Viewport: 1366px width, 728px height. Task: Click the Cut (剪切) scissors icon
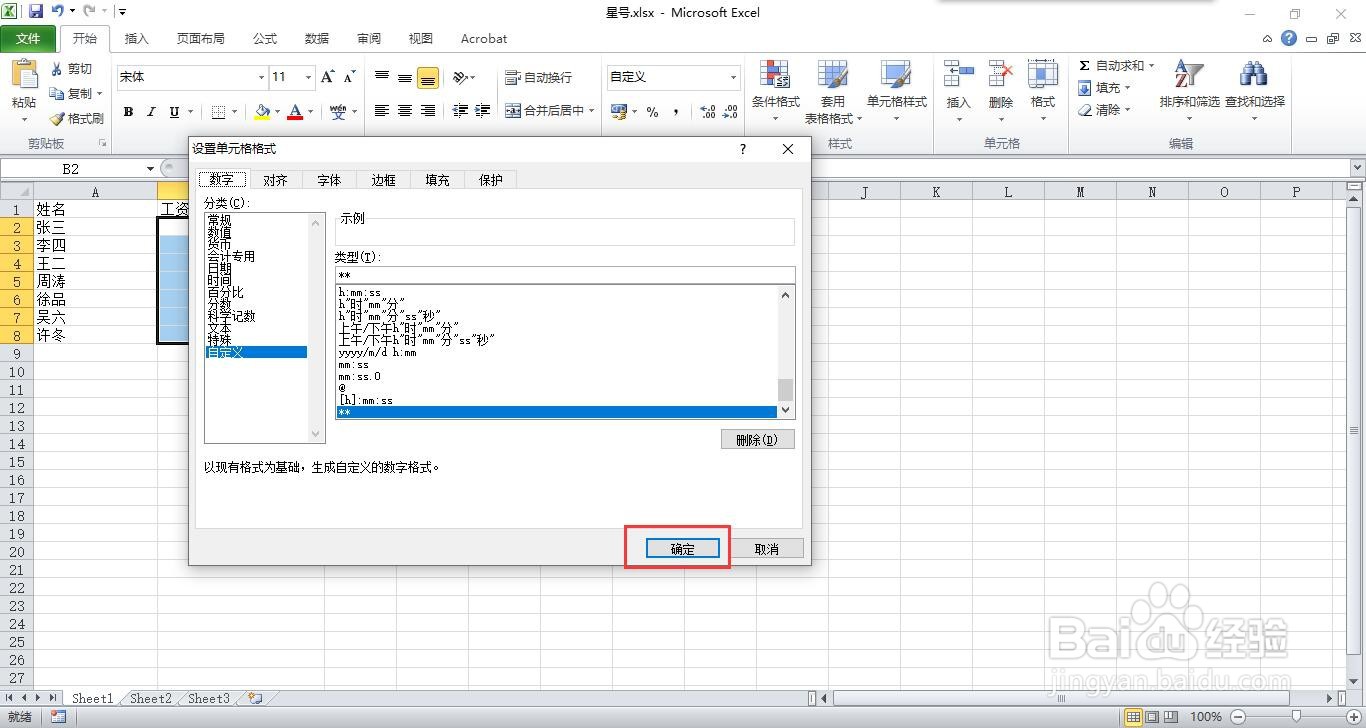57,69
